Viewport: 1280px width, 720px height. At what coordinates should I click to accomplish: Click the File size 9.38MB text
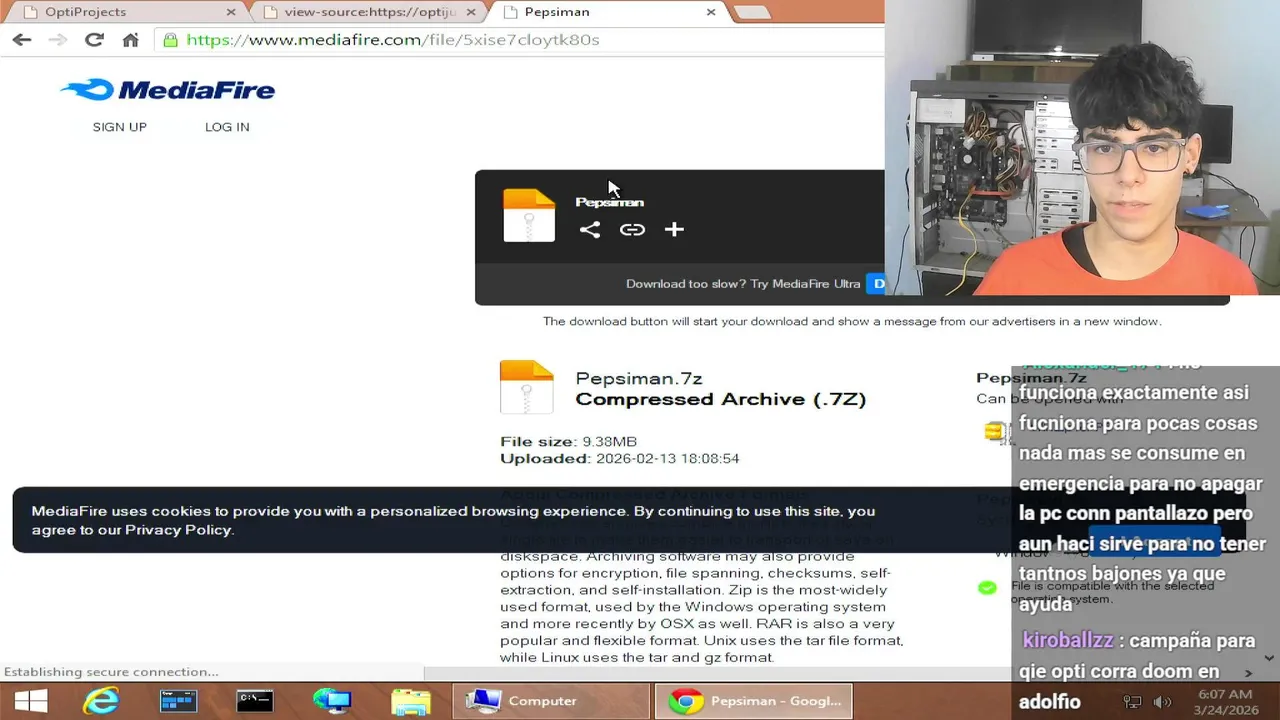tap(568, 441)
